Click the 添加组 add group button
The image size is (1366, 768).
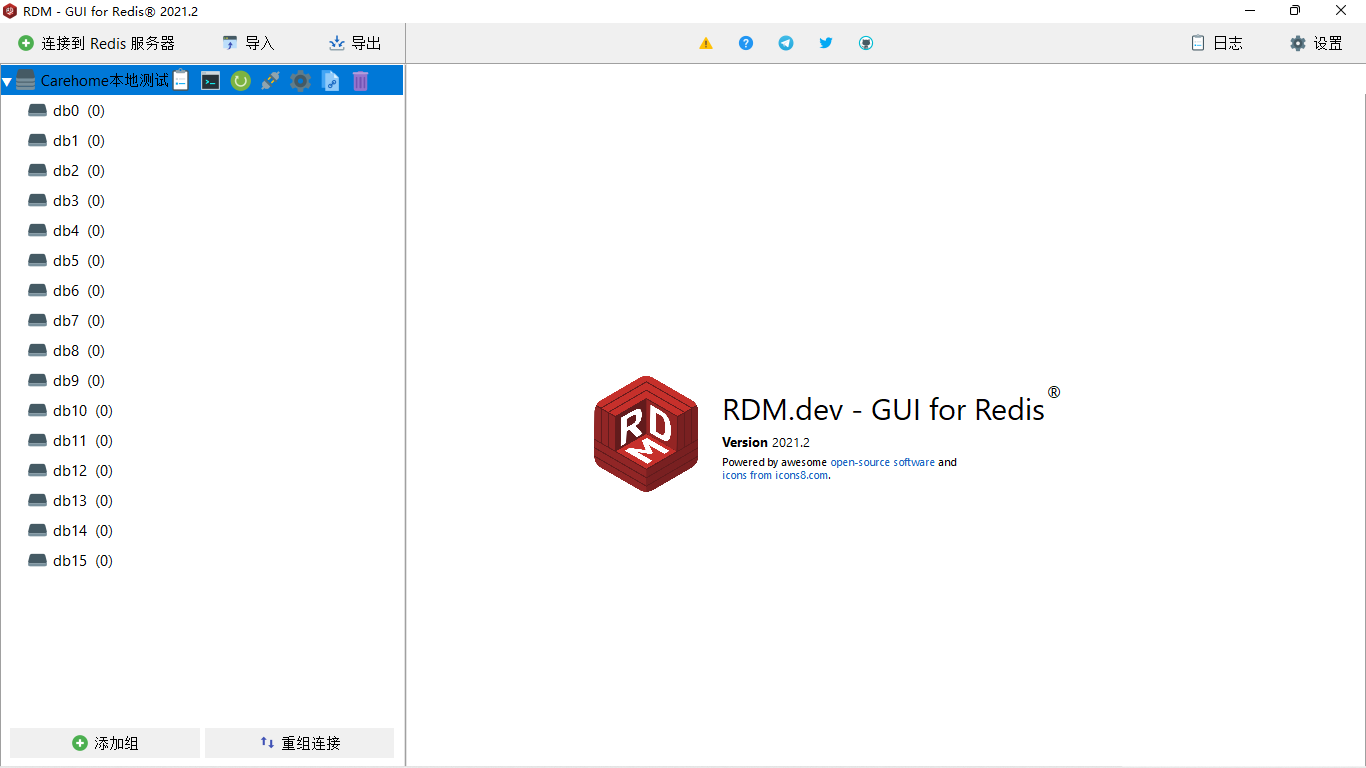click(105, 743)
